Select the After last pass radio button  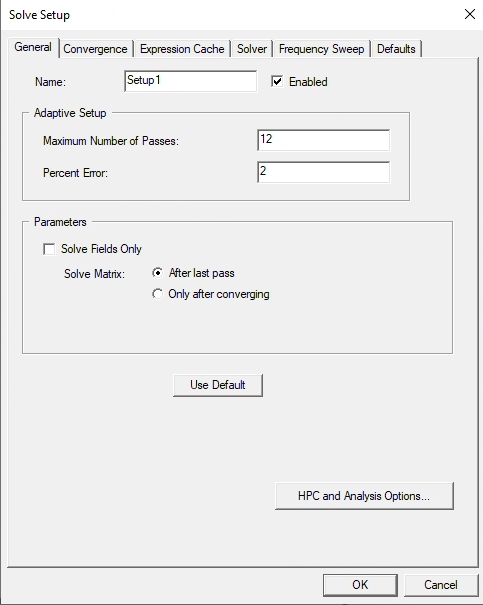click(157, 273)
